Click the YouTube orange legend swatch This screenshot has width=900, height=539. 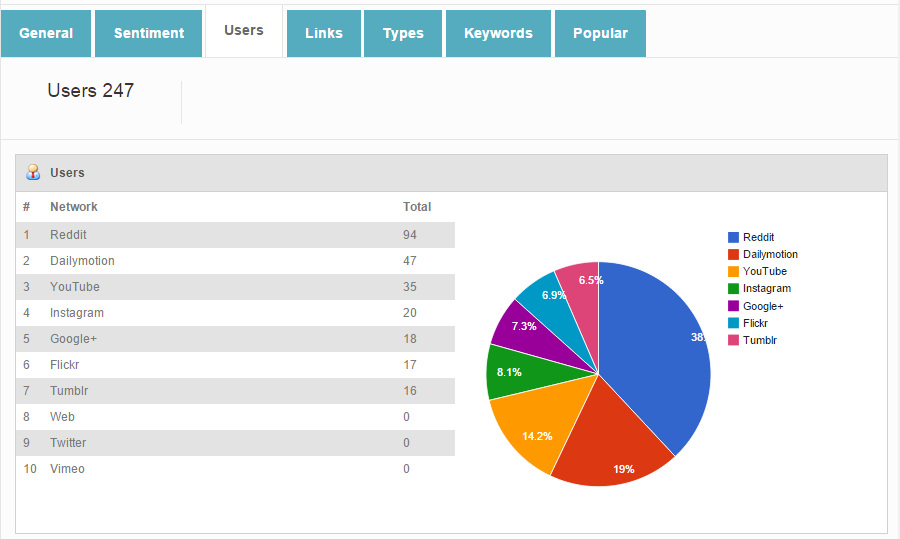(x=733, y=272)
